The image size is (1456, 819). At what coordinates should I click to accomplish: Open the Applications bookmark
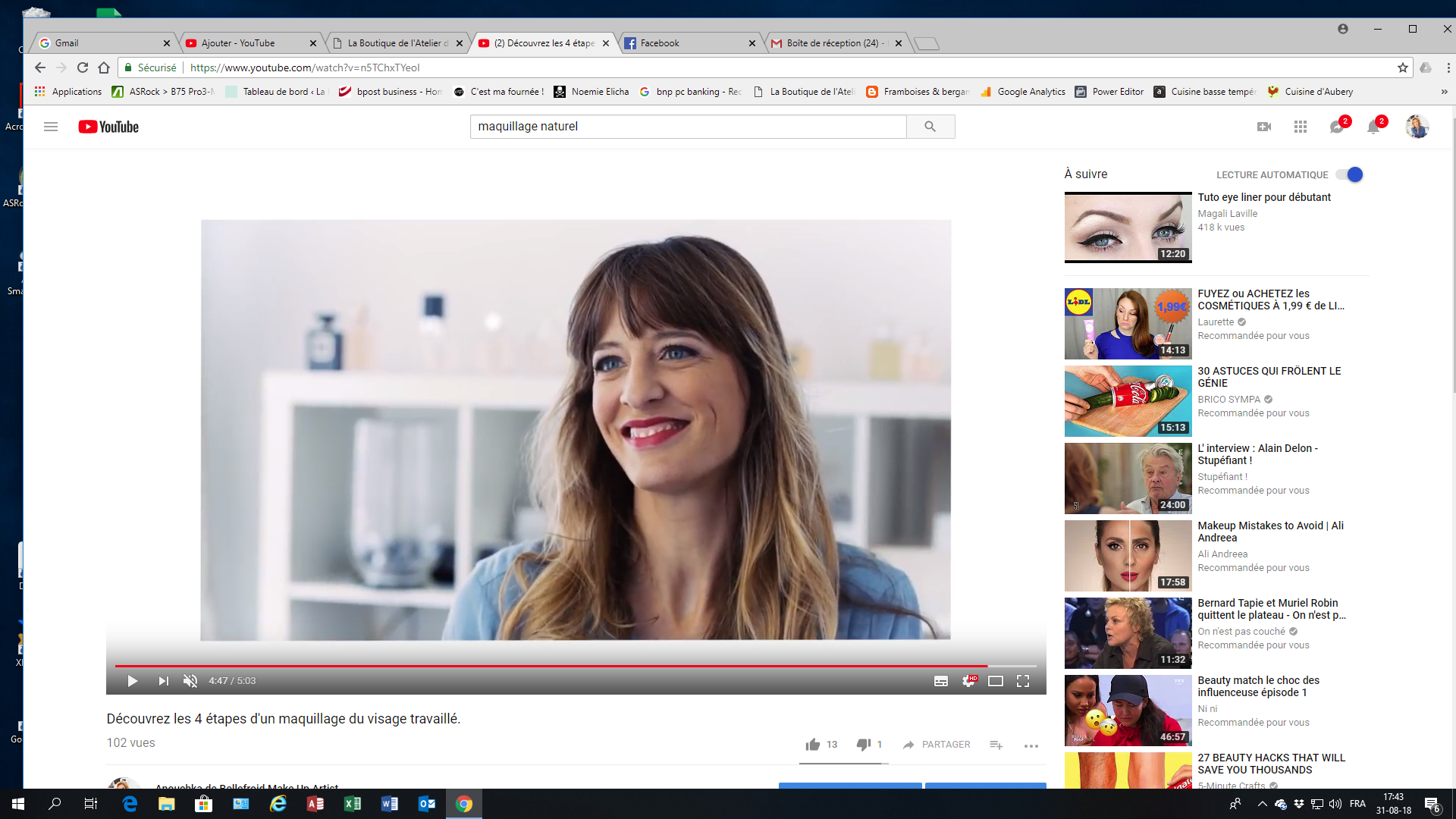pos(68,92)
